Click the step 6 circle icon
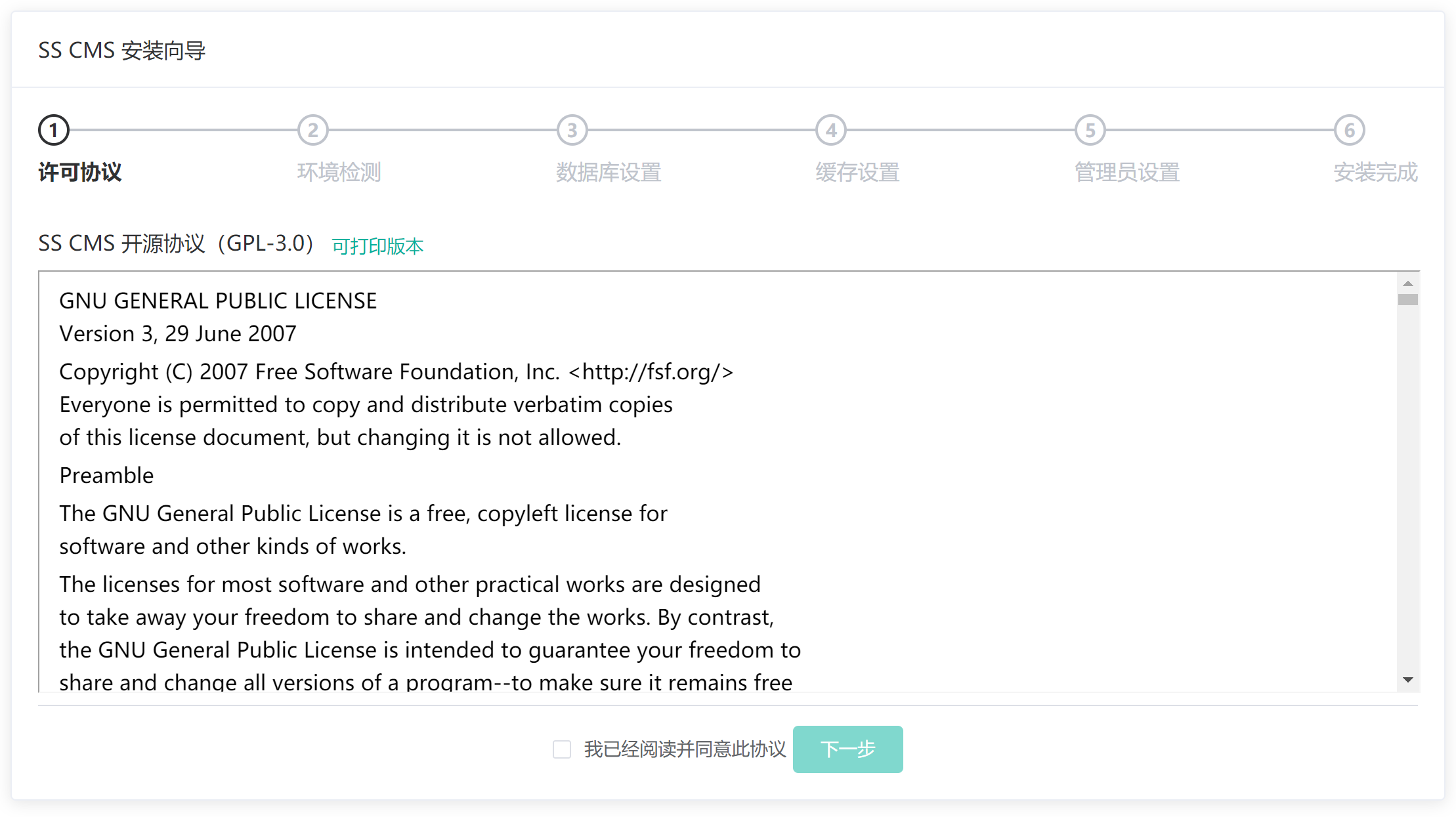The image size is (1456, 817). click(x=1350, y=131)
